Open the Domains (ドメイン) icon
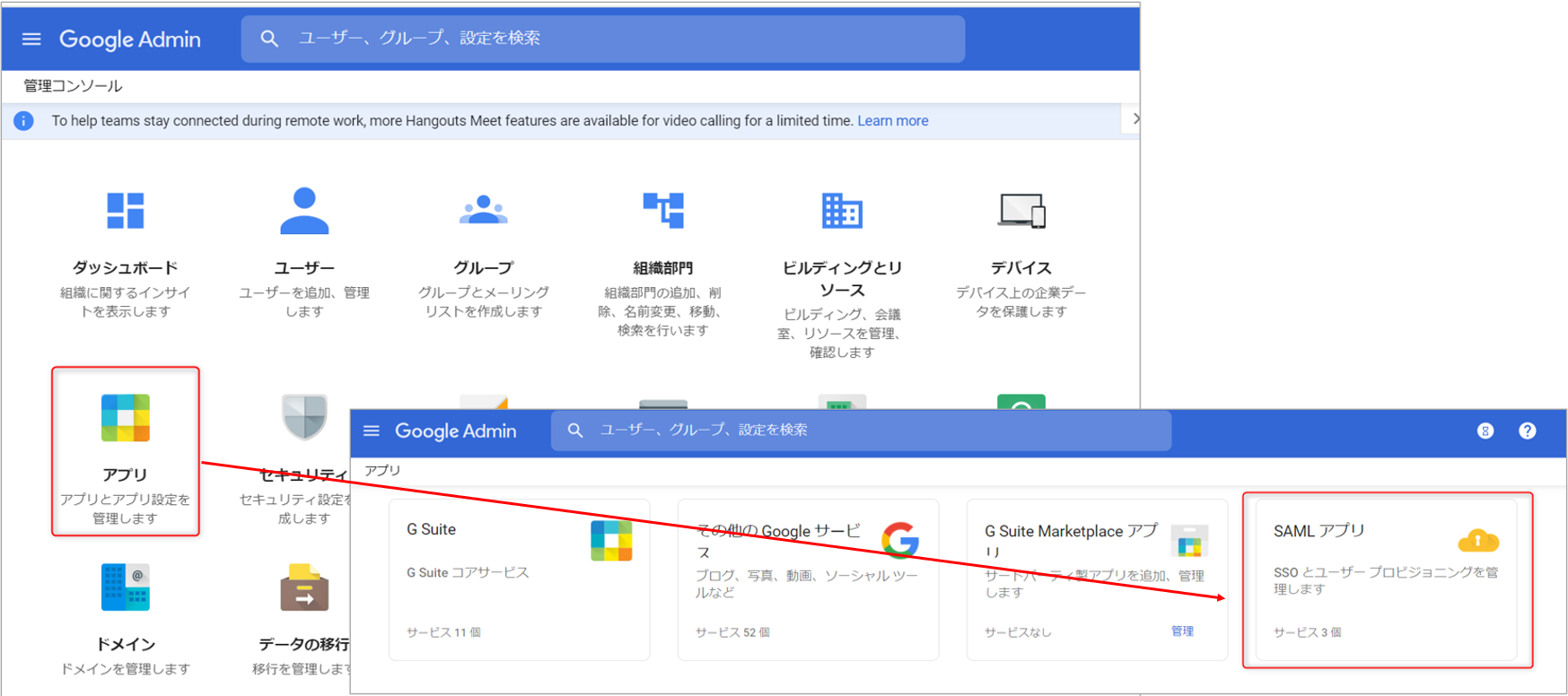 125,587
